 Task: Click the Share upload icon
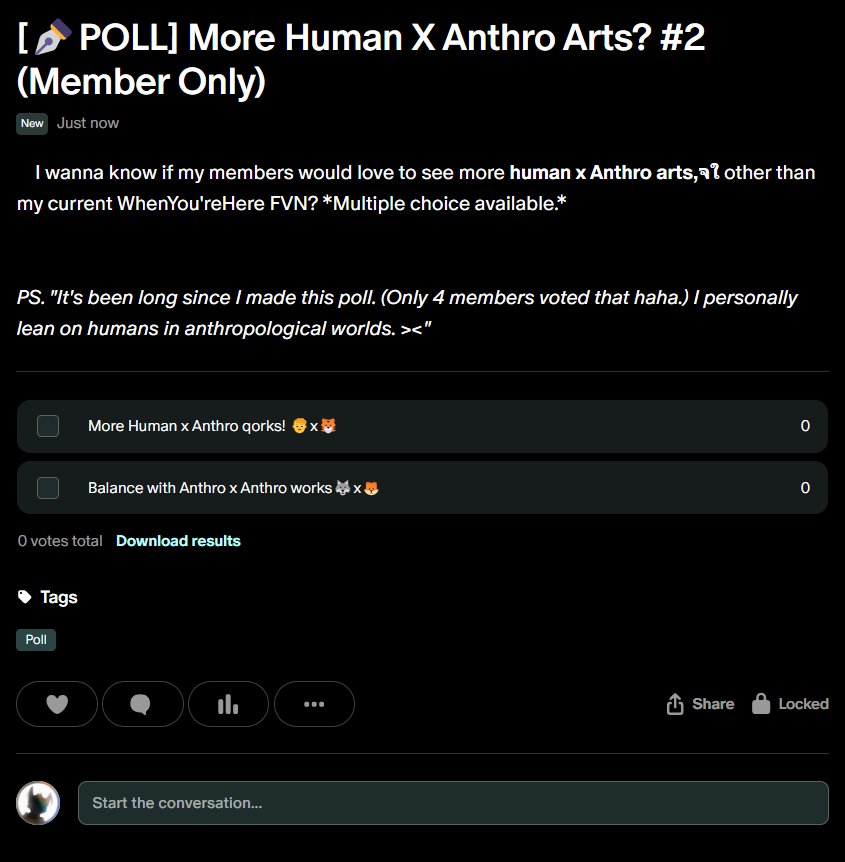coord(675,704)
